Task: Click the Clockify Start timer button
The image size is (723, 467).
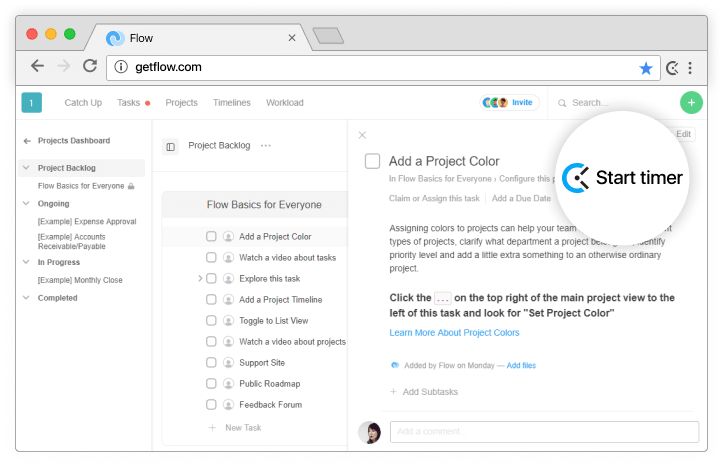Action: (622, 177)
